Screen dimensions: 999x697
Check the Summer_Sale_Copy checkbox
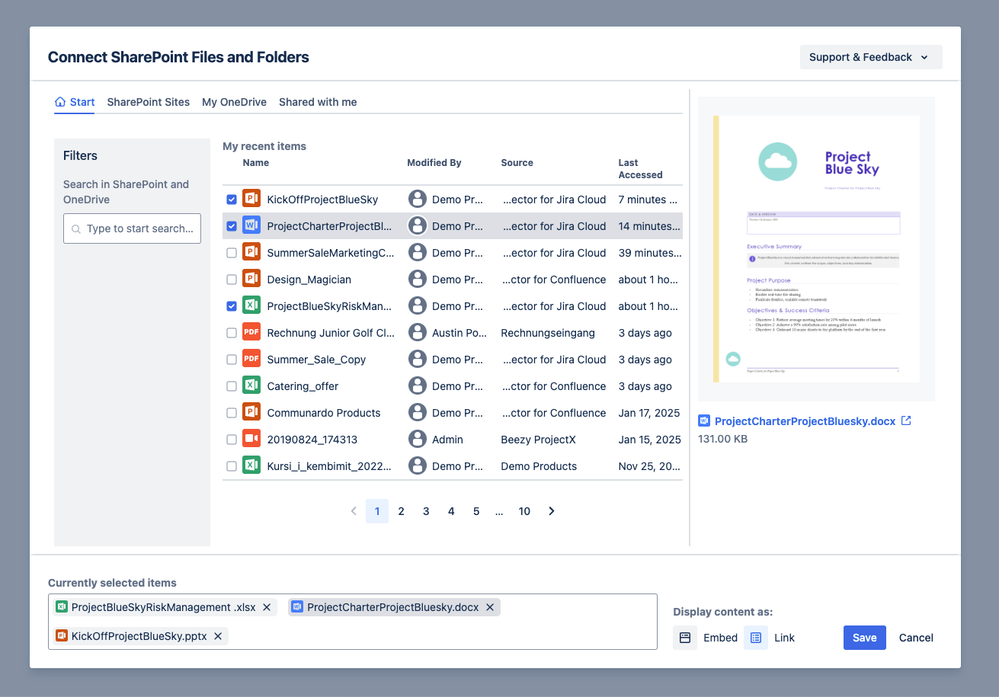tap(231, 359)
